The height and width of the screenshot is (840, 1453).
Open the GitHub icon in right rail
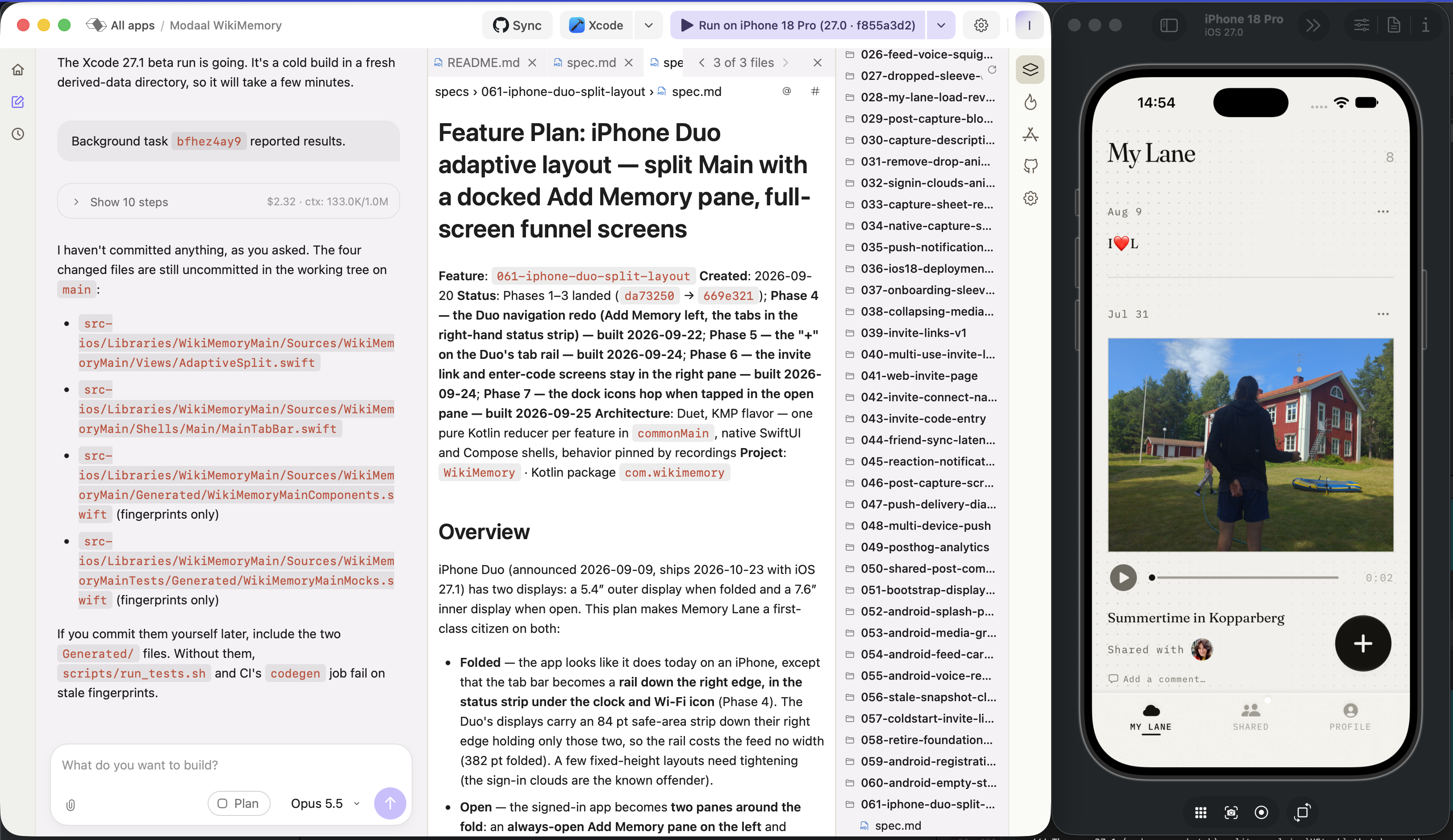[1030, 166]
